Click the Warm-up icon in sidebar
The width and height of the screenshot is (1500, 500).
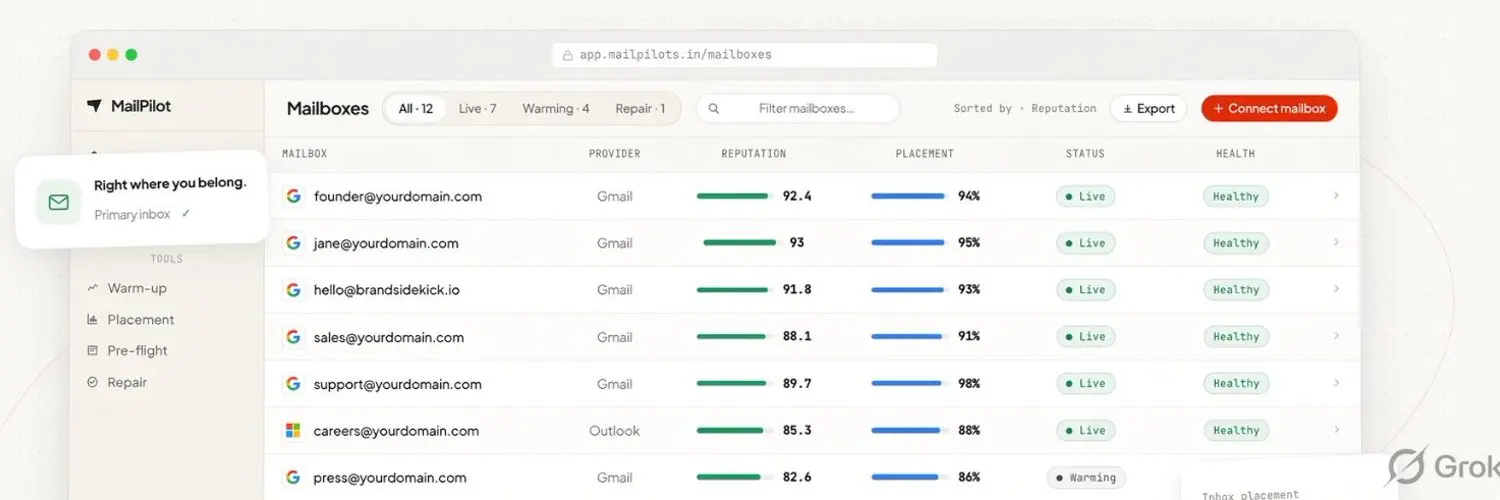click(x=93, y=288)
